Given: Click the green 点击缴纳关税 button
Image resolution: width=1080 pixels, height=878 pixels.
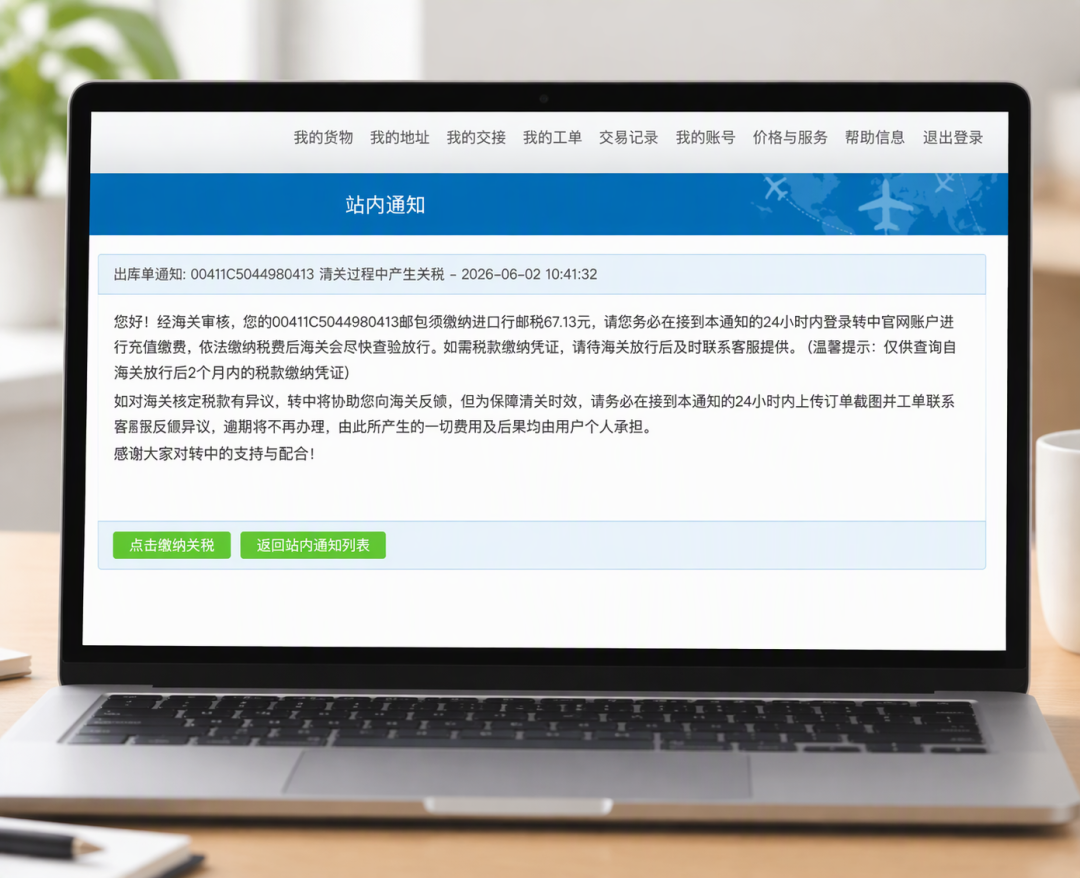Looking at the screenshot, I should coord(172,545).
